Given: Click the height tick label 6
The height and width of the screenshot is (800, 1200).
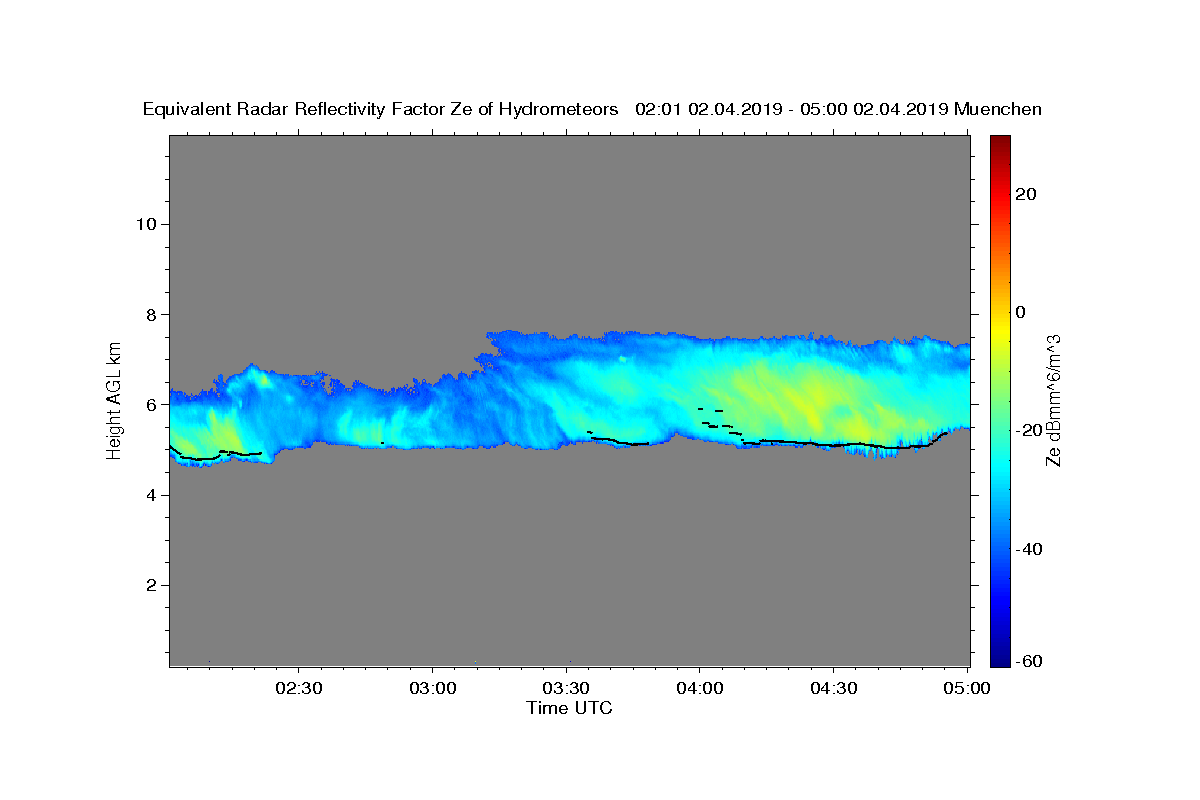Looking at the screenshot, I should (150, 404).
